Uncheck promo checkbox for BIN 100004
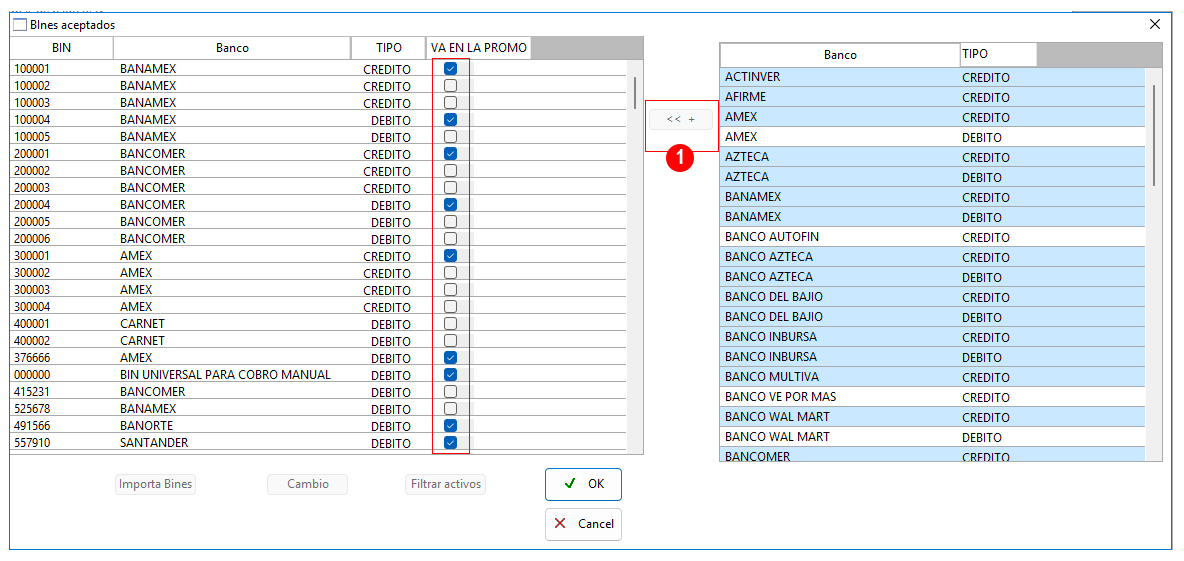Screen dimensions: 1184x561 [x=451, y=119]
